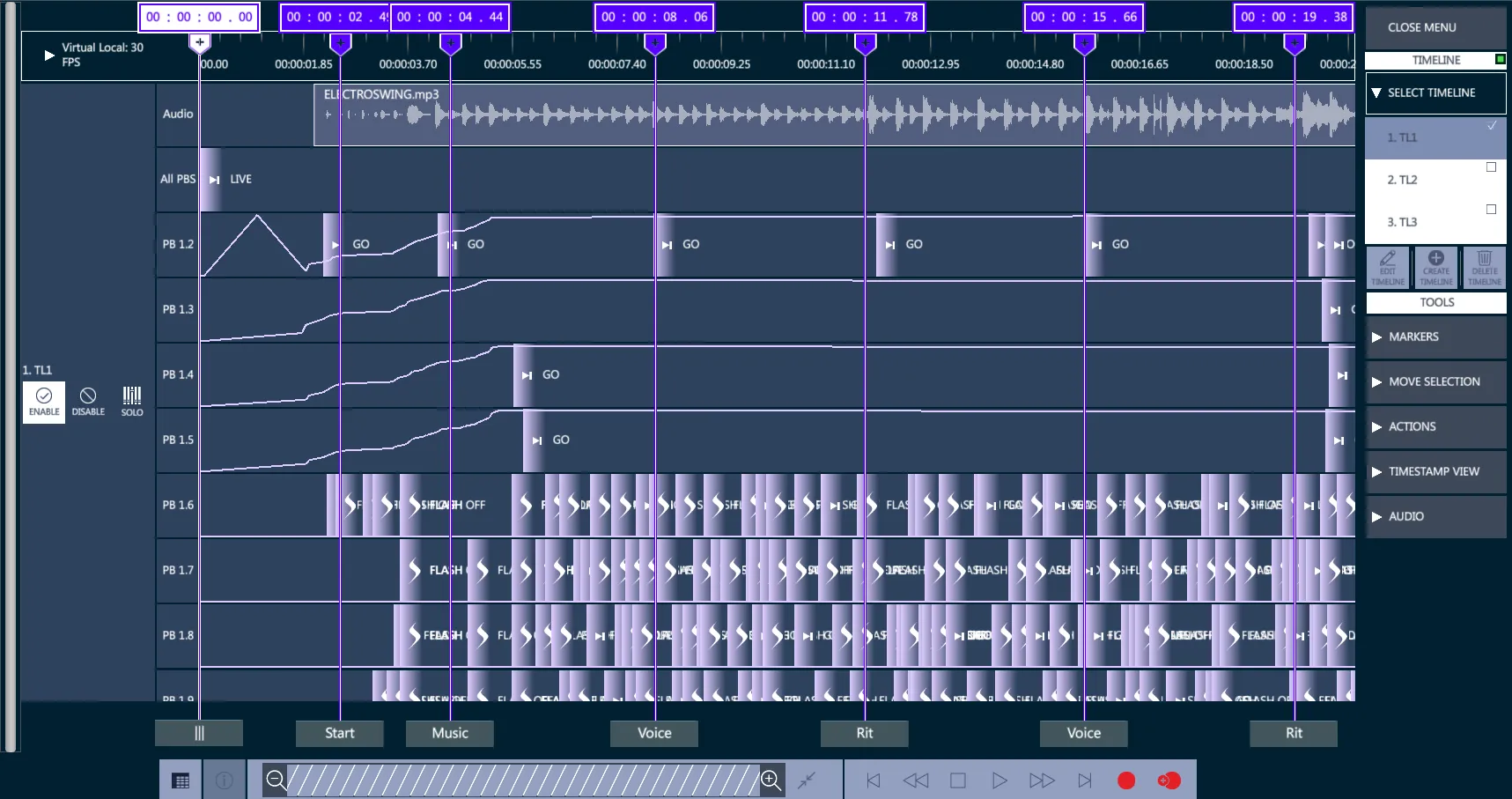This screenshot has height=799, width=1512.
Task: Select the PB 1.2 track label
Action: point(178,244)
